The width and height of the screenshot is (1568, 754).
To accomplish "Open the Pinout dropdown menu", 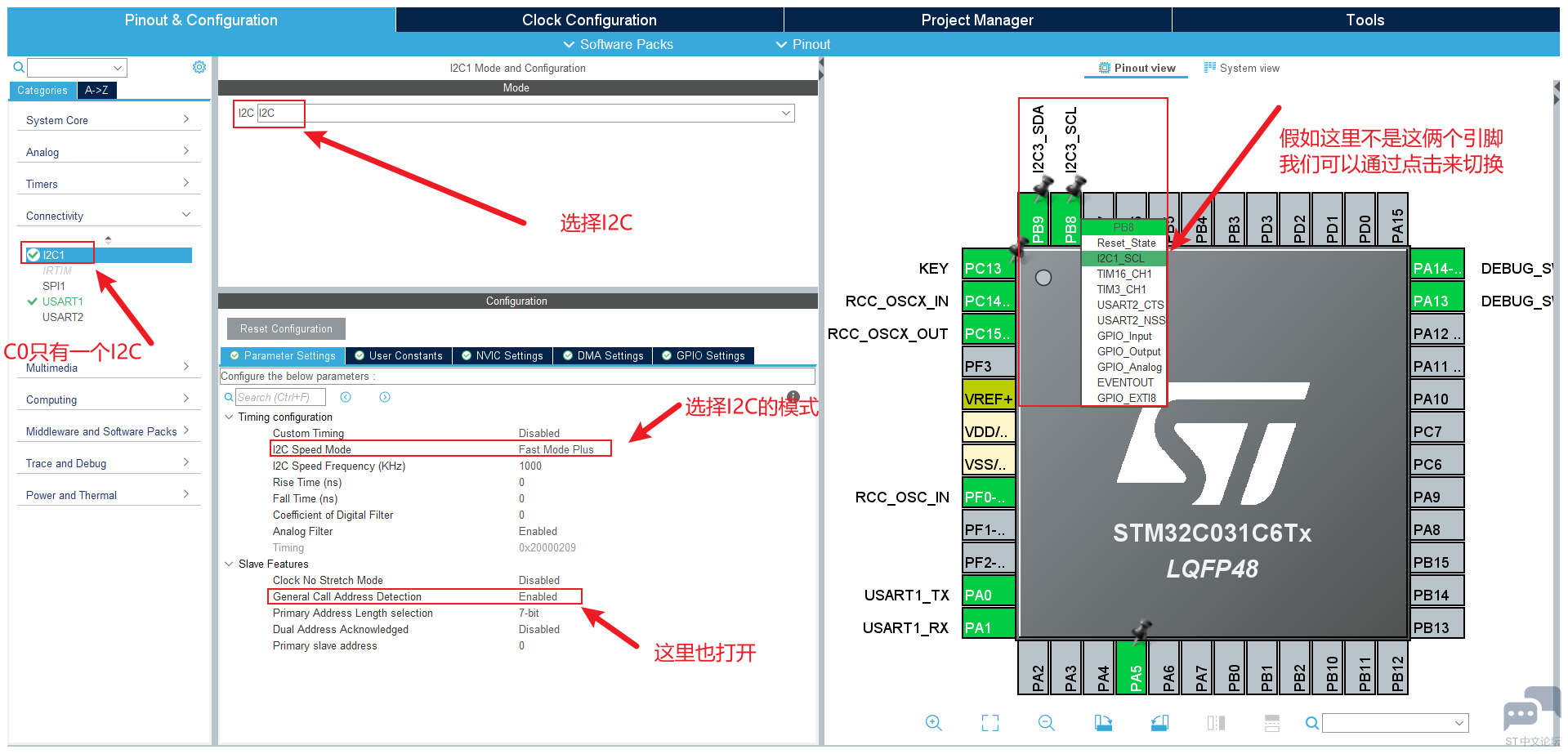I will pyautogui.click(x=802, y=44).
